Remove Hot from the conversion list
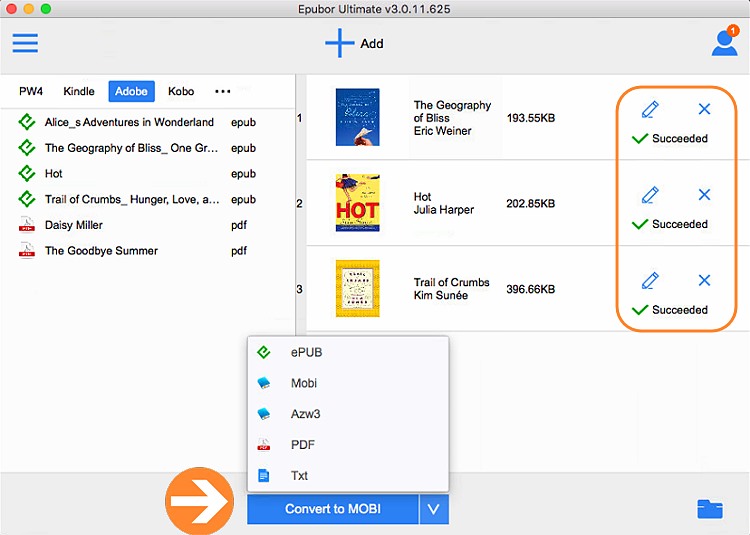 (x=704, y=195)
